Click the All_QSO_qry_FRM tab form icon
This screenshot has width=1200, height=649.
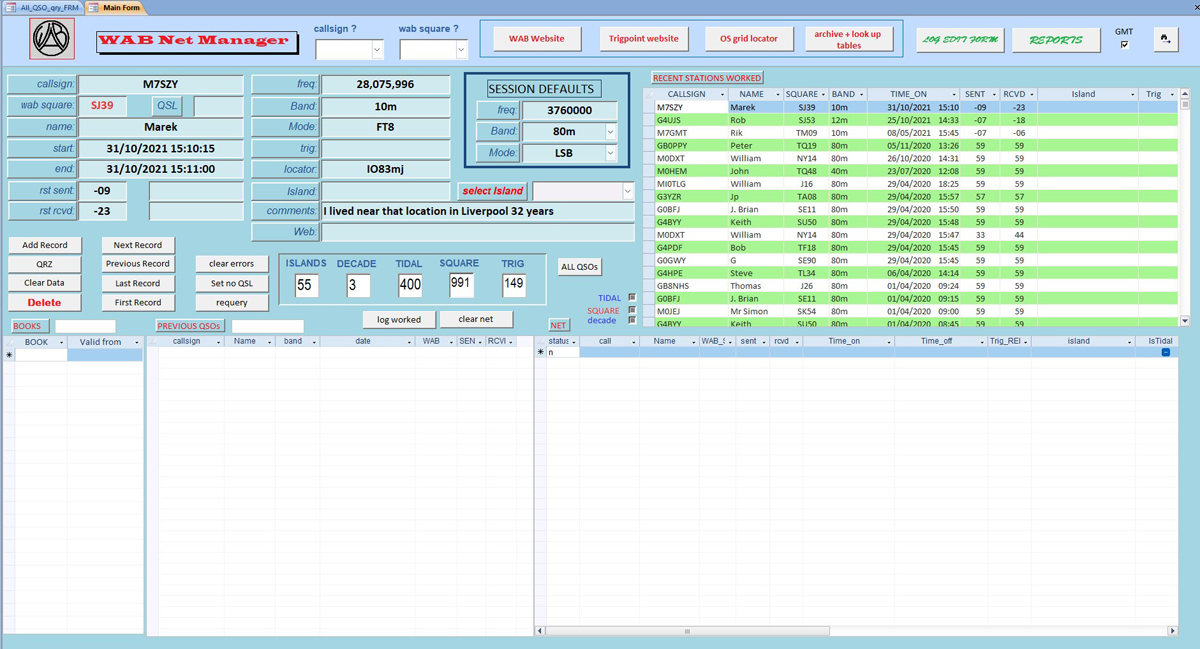12,7
